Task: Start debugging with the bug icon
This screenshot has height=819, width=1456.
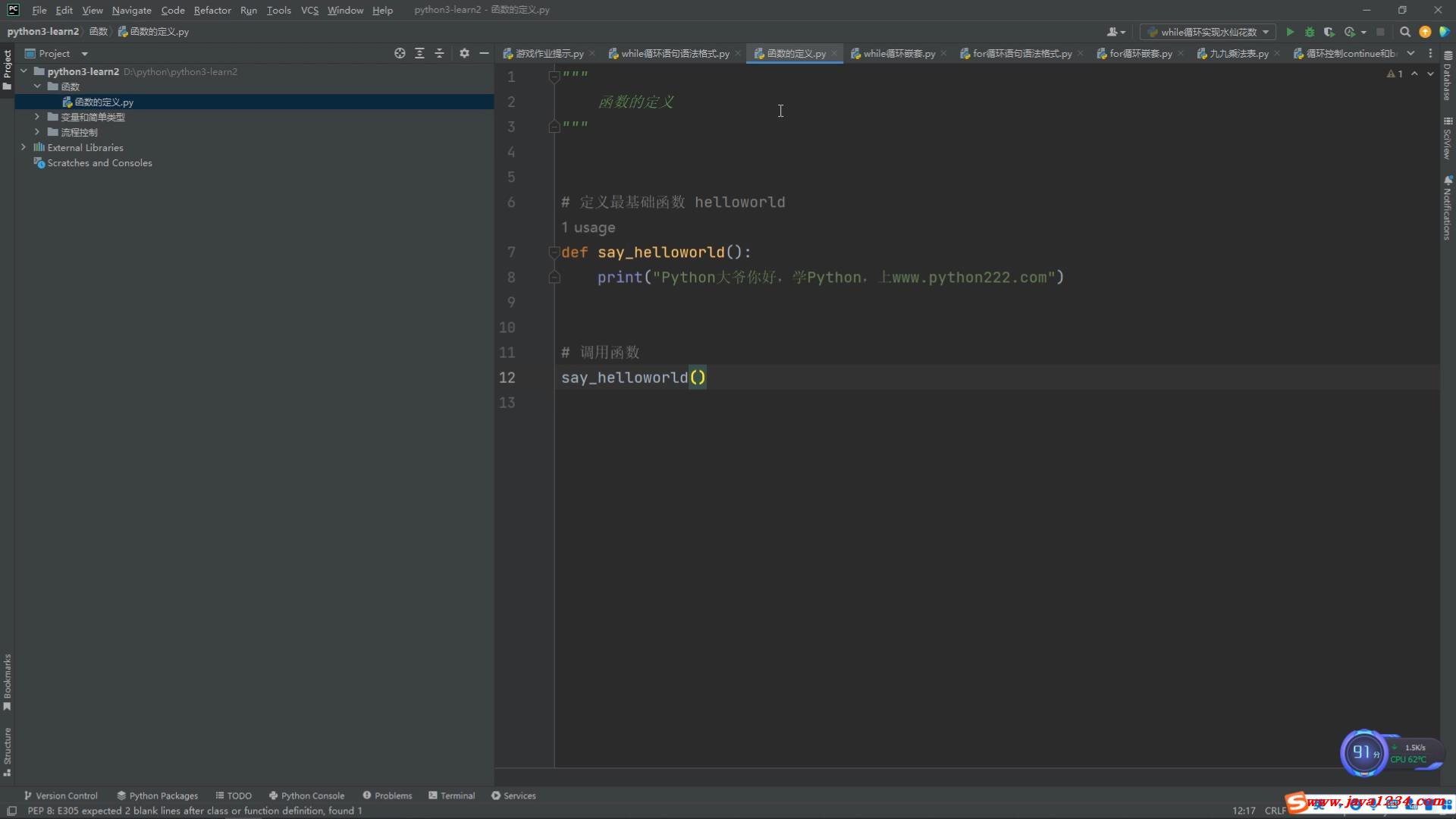Action: [x=1310, y=32]
